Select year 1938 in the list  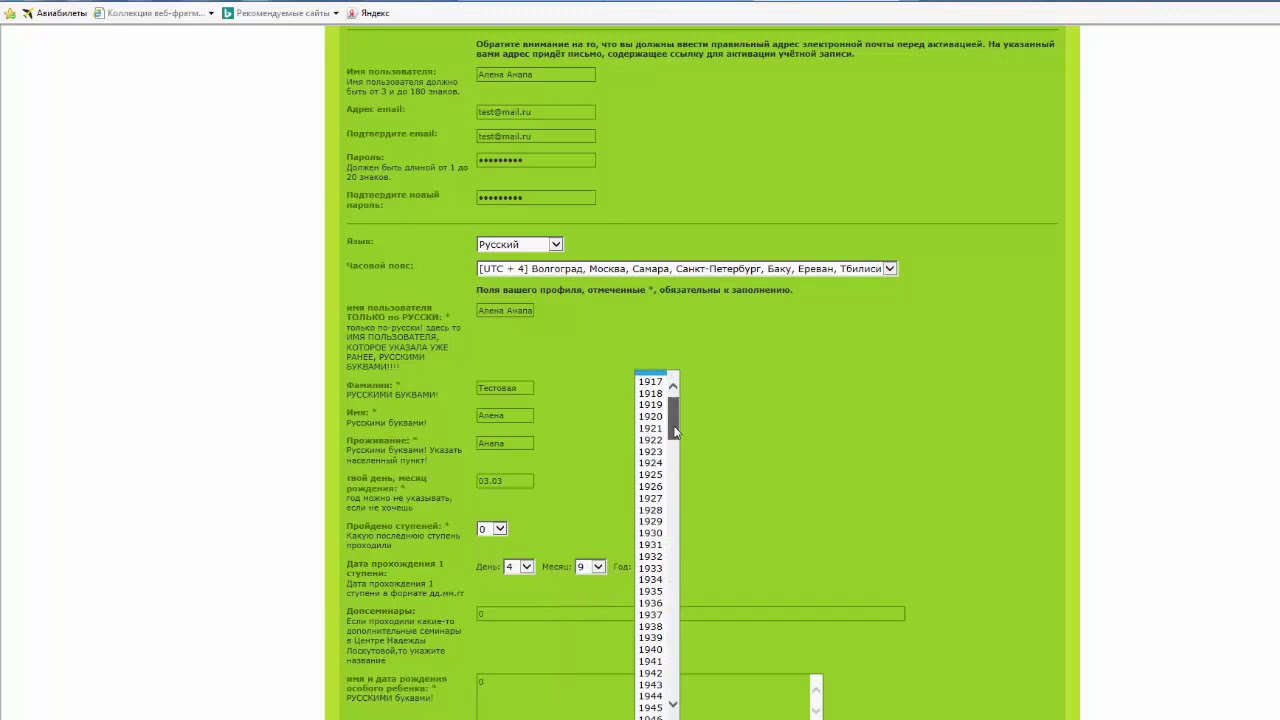coord(650,626)
